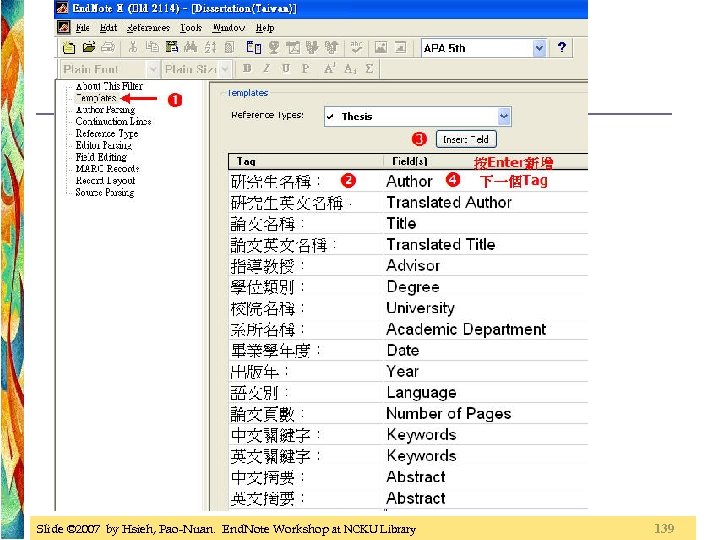720x540 pixels.
Task: Click the Translated Author field cell
Action: (486, 202)
